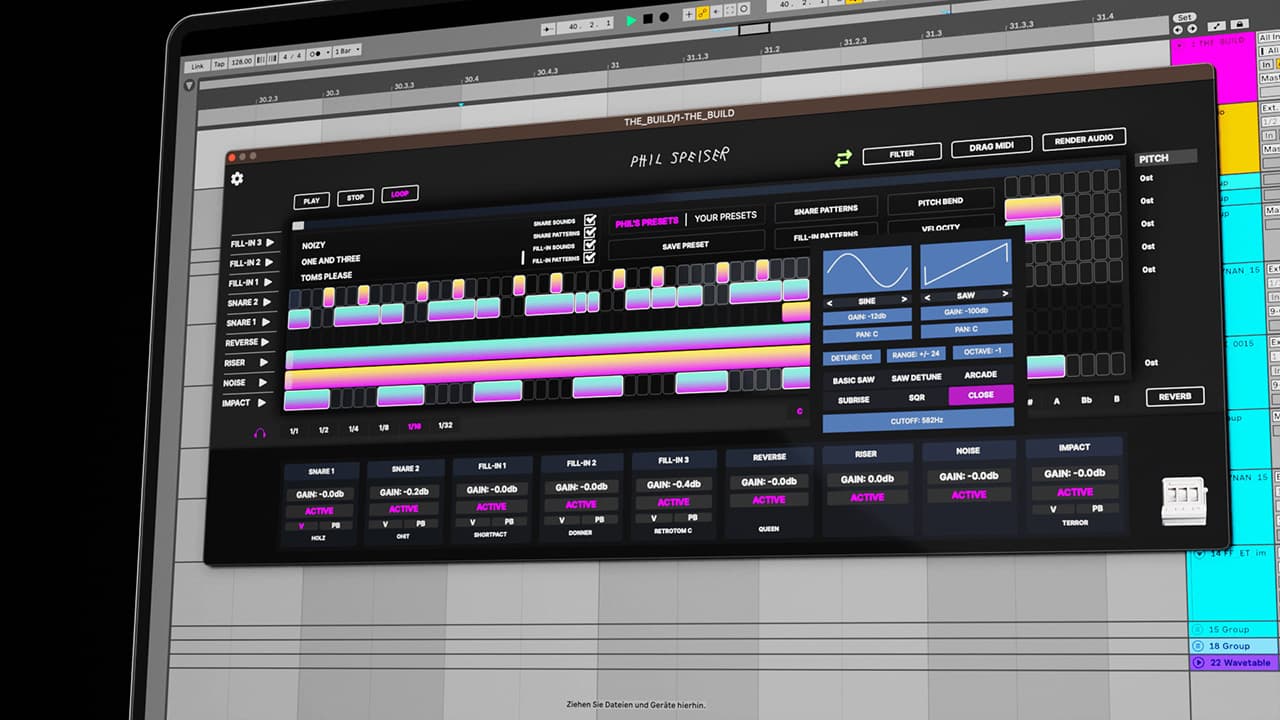Viewport: 1280px width, 720px height.
Task: Open the FILTER button
Action: point(901,154)
